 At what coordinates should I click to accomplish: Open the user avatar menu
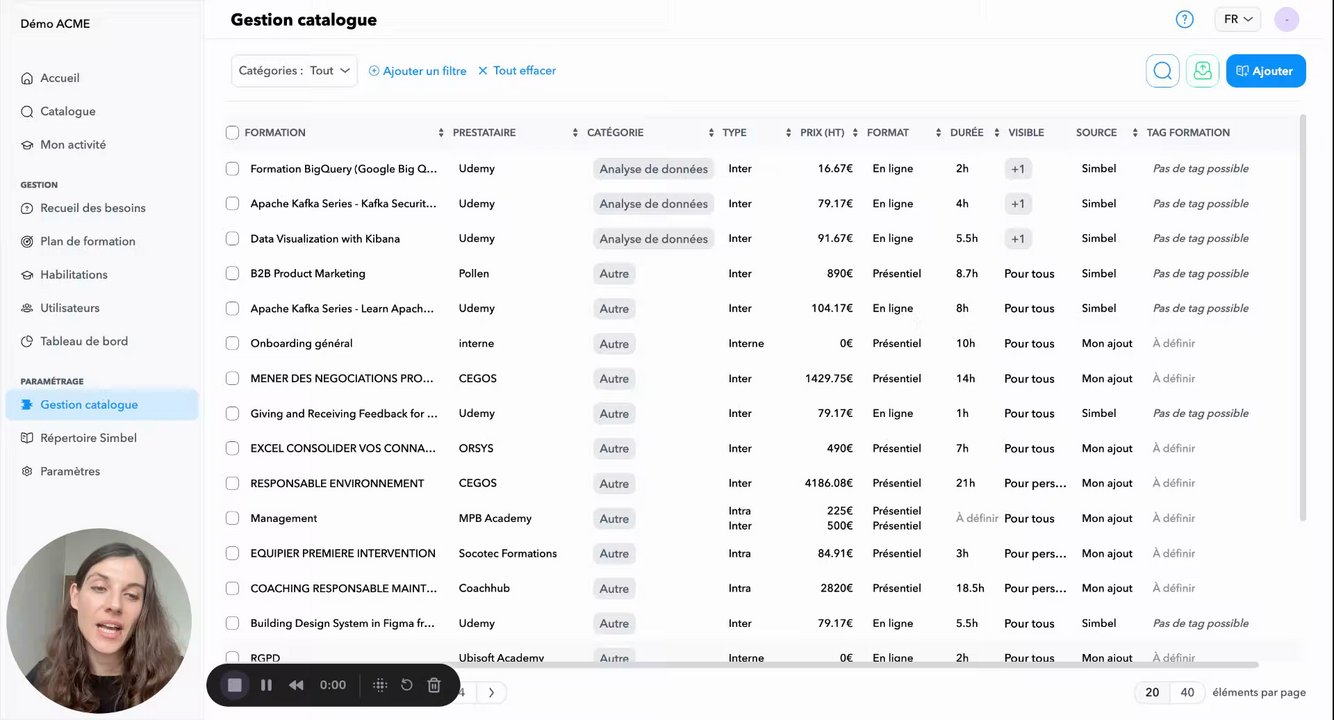pos(1286,19)
